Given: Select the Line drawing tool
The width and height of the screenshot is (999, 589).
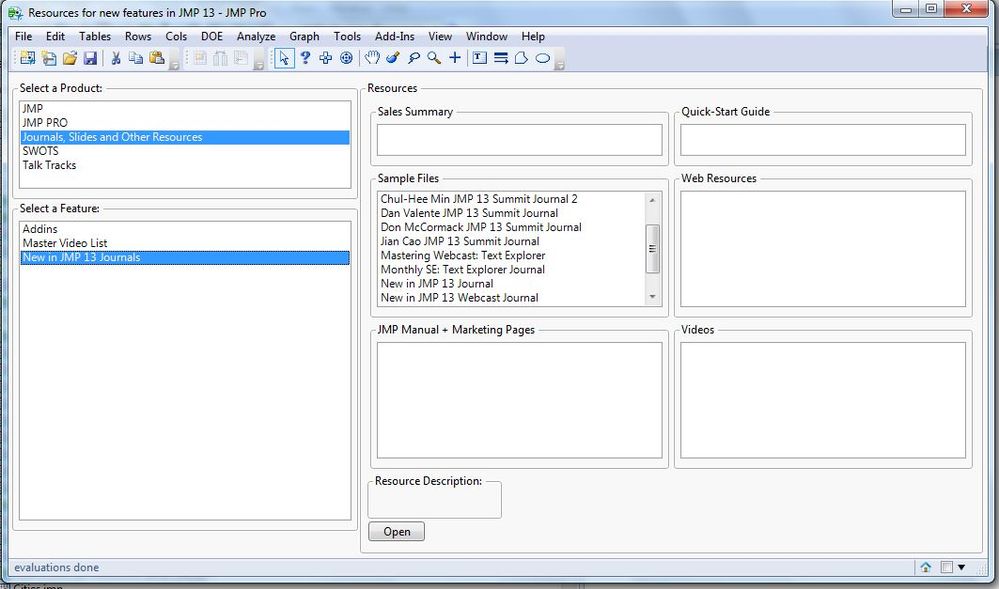Looking at the screenshot, I should pyautogui.click(x=501, y=58).
